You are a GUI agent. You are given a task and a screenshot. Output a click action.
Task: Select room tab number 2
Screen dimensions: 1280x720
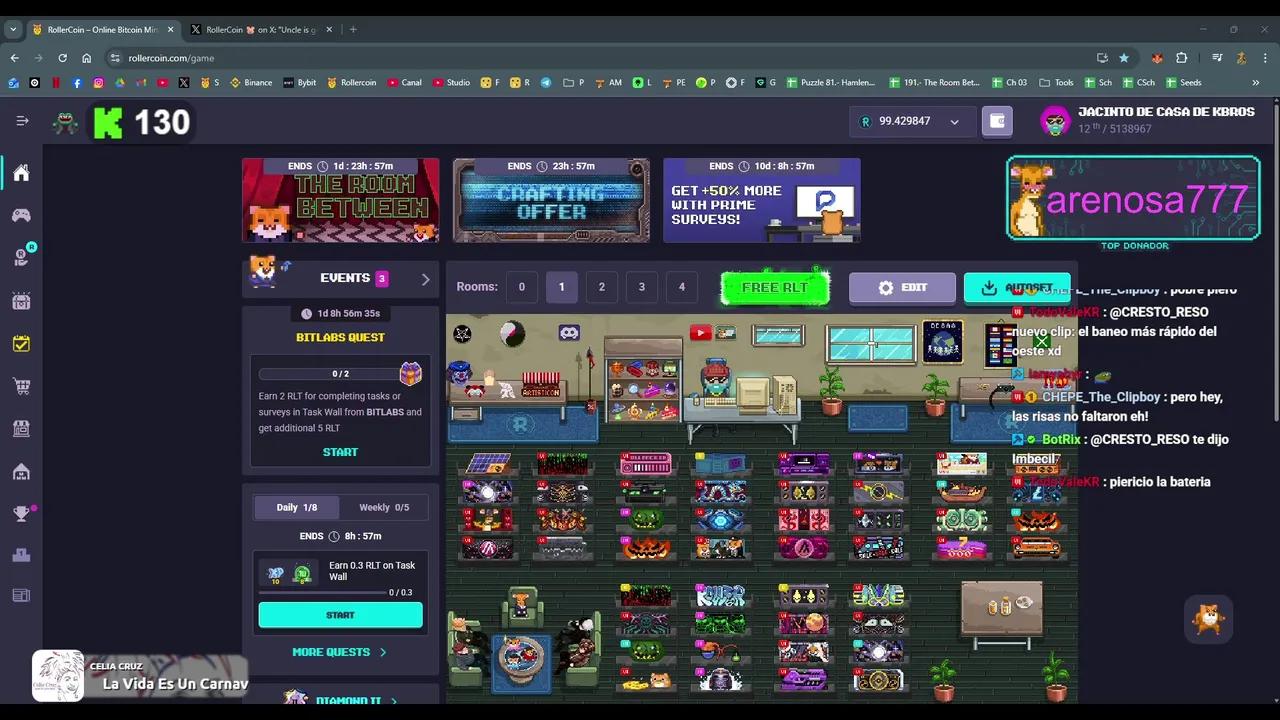click(x=601, y=287)
